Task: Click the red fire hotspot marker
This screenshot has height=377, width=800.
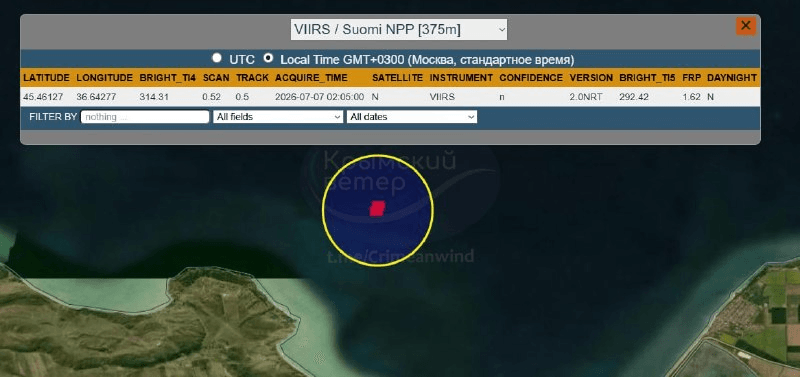Action: tap(377, 208)
